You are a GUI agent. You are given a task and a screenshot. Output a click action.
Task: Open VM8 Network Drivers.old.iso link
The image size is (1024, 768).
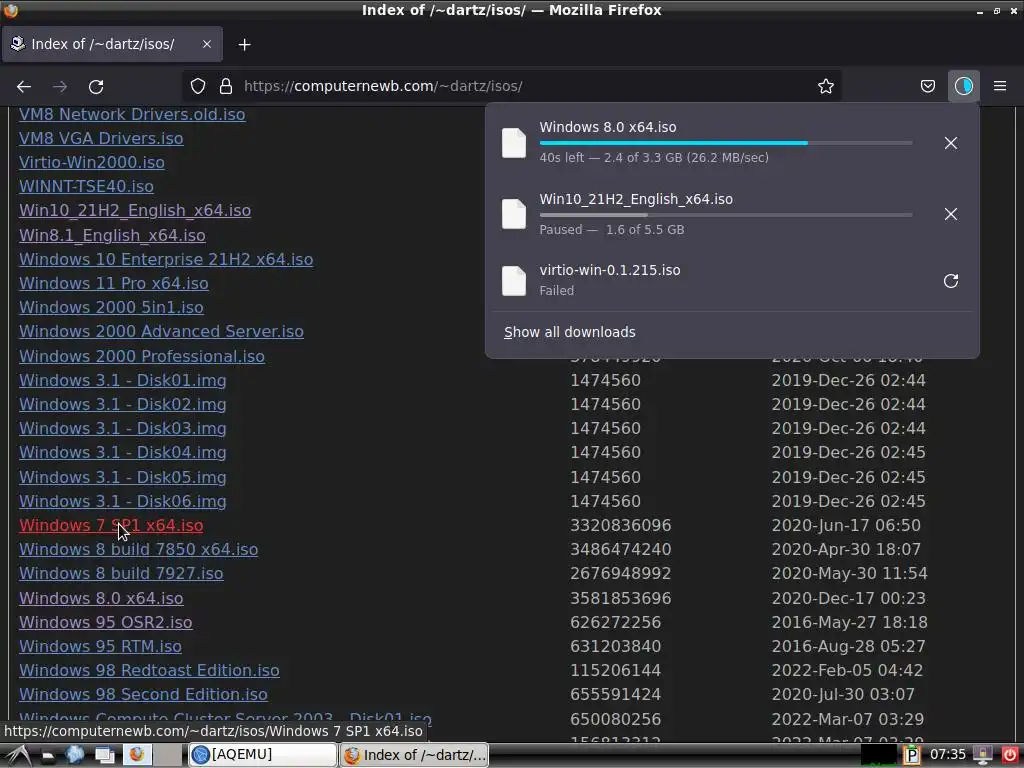132,114
